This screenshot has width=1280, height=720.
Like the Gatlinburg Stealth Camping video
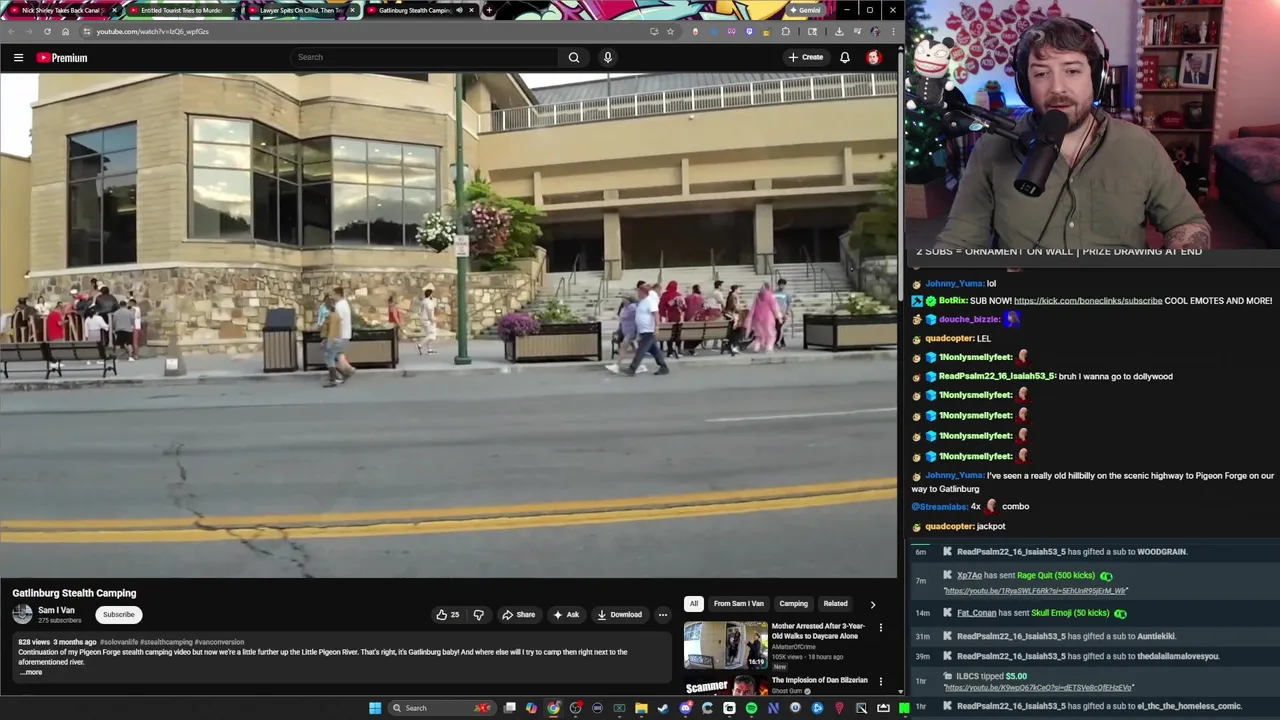point(448,615)
